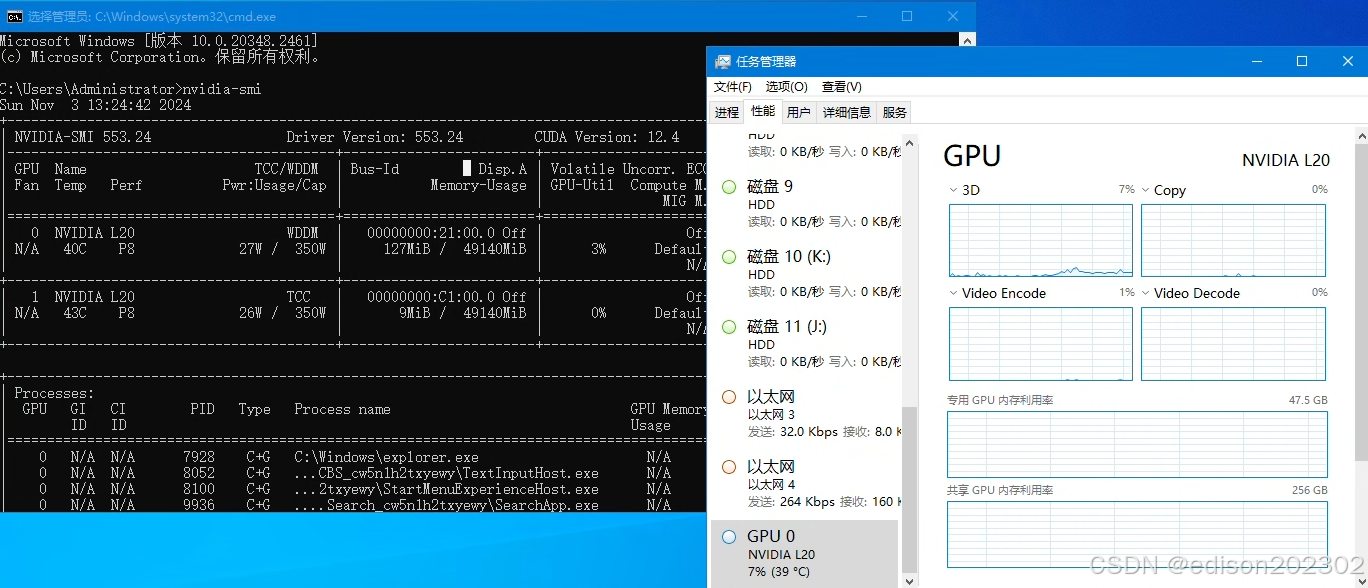The width and height of the screenshot is (1368, 588).
Task: Click the 共享 GPU 内存利用率 graph
Action: click(1138, 534)
